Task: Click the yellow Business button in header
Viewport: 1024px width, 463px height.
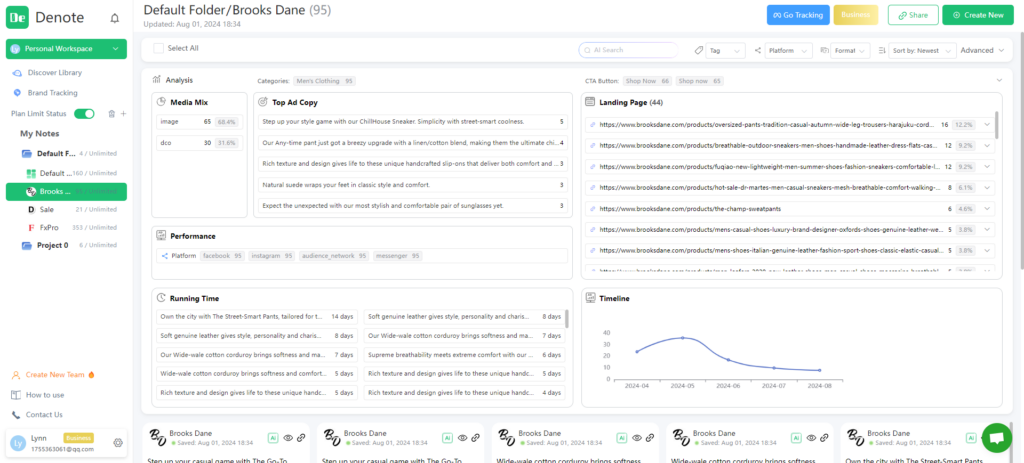Action: point(856,15)
